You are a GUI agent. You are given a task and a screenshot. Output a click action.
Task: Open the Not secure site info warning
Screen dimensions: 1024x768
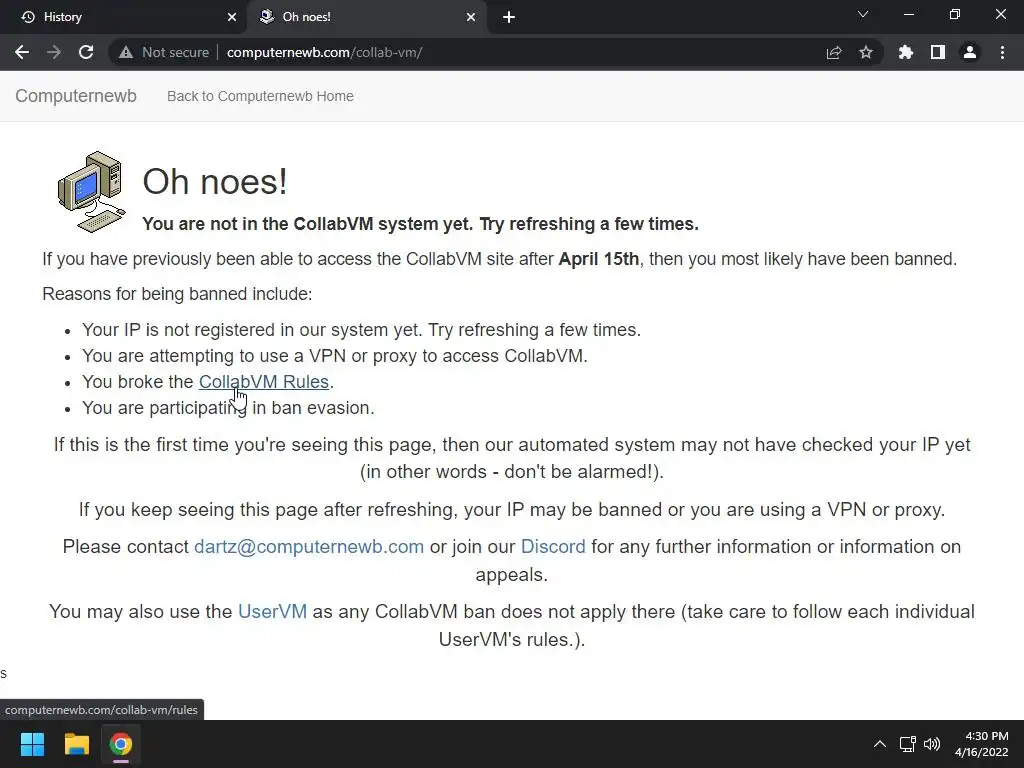[163, 52]
